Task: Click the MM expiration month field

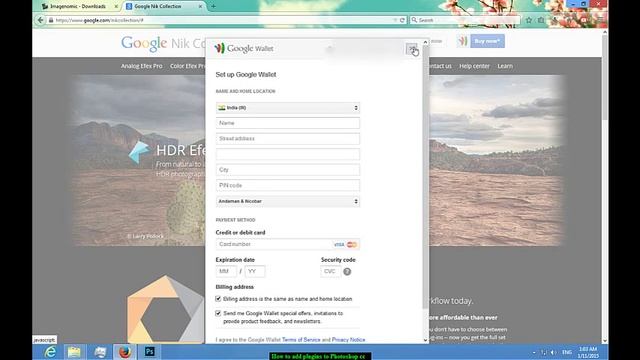Action: 226,271
